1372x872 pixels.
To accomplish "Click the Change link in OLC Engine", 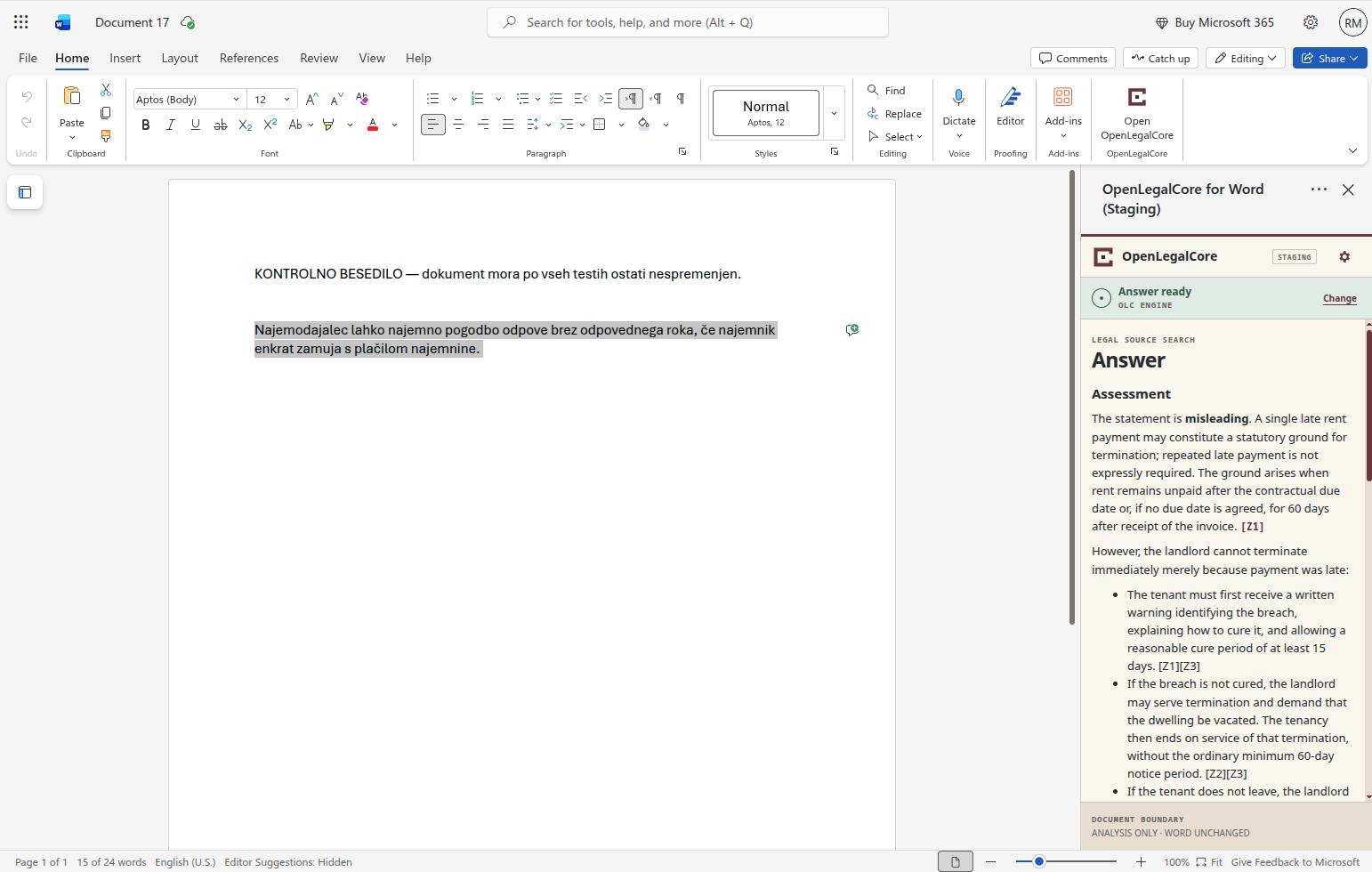I will (1339, 298).
